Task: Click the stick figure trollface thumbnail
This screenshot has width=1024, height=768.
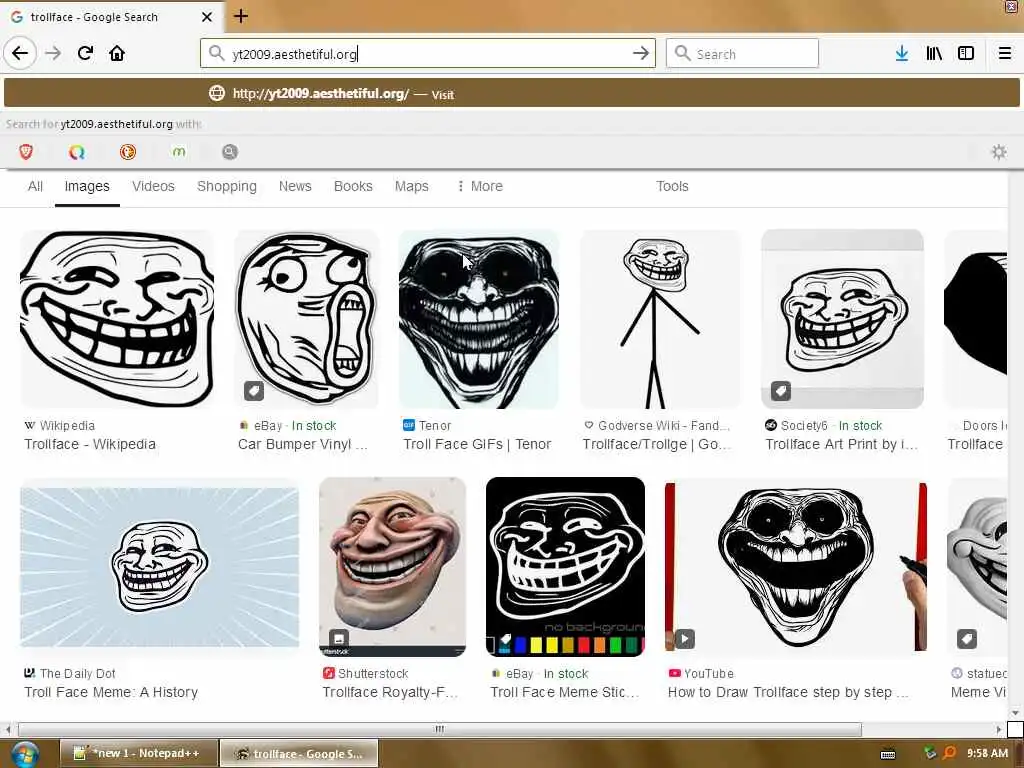Action: coord(660,319)
